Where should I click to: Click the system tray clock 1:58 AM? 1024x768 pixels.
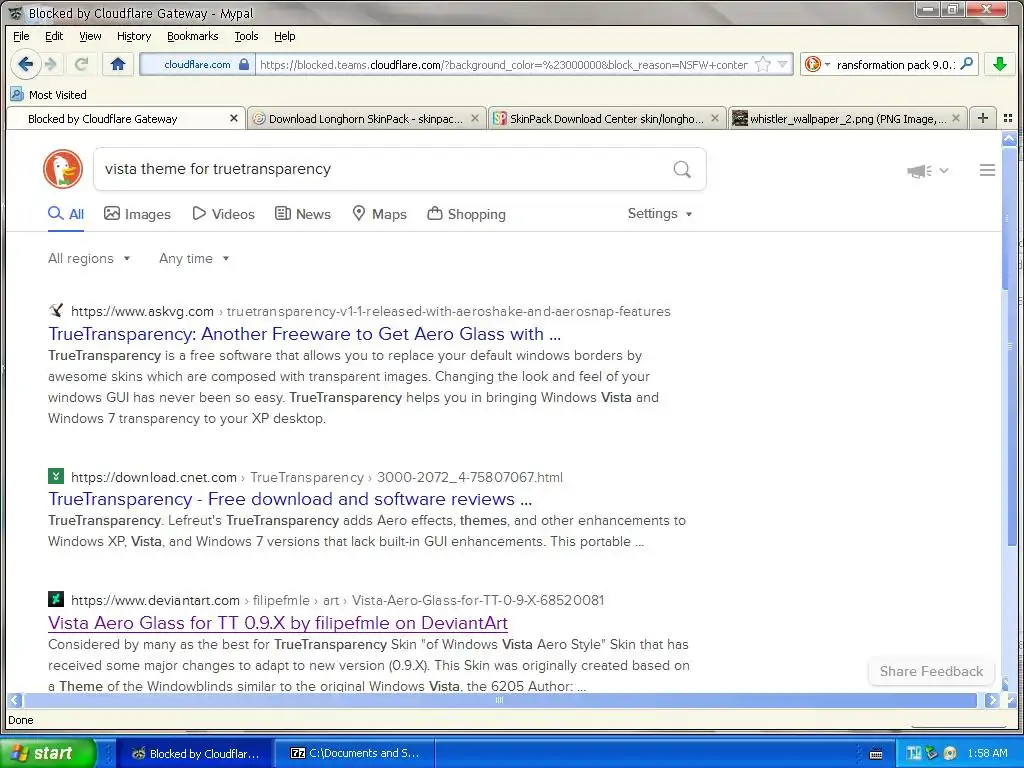(987, 753)
